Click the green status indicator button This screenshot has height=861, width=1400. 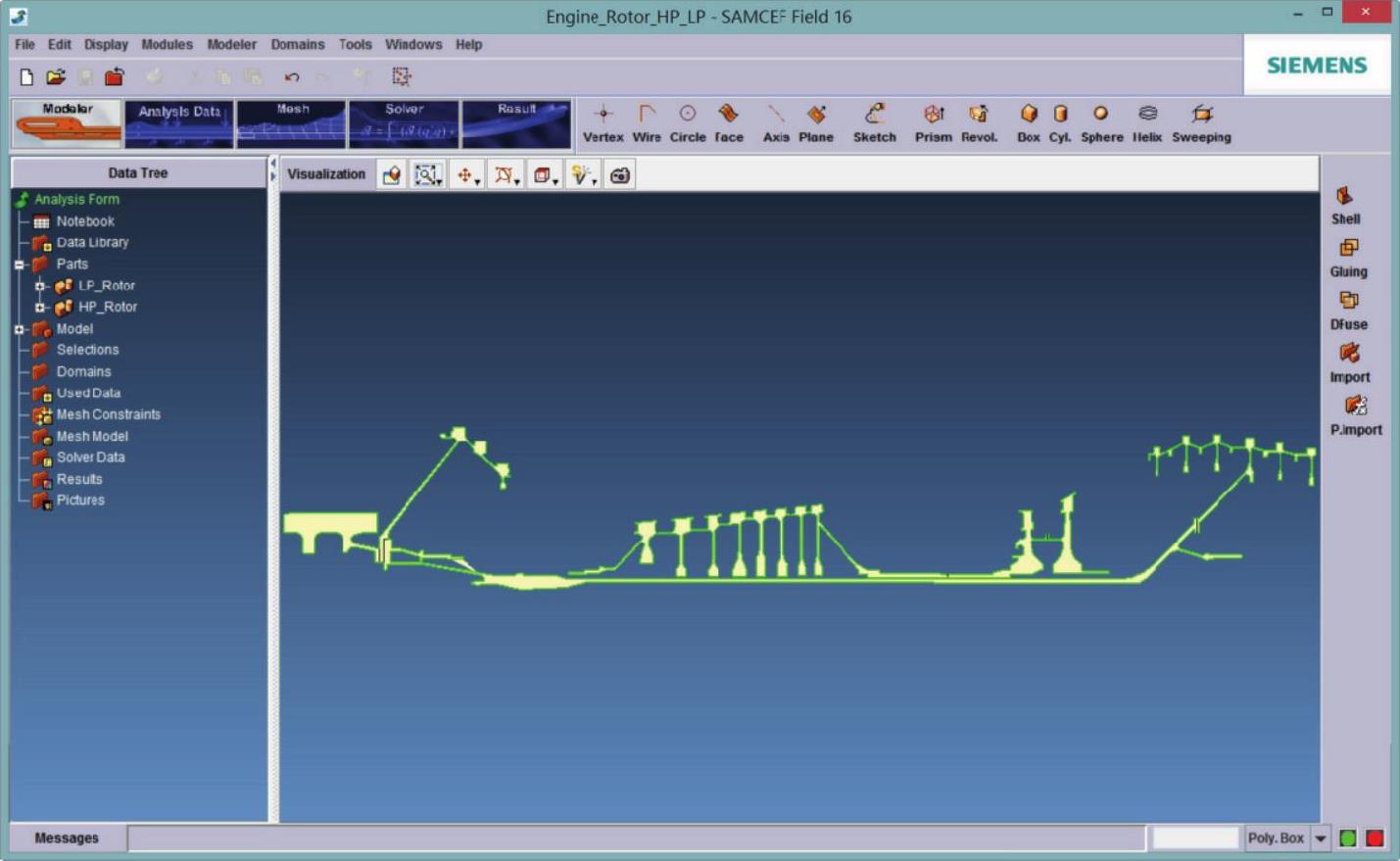(1348, 838)
